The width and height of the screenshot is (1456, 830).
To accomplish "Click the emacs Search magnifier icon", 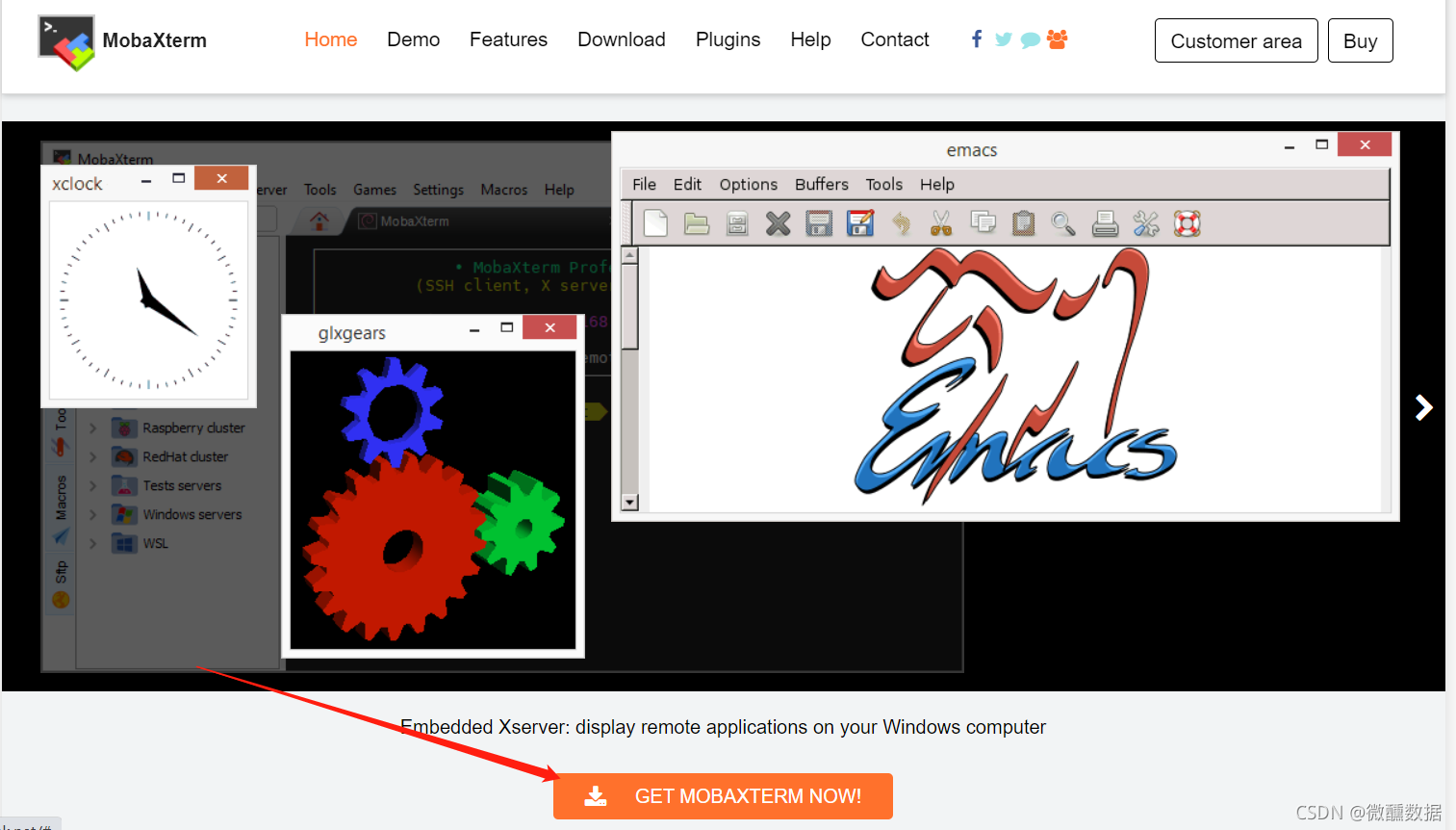I will (1063, 224).
